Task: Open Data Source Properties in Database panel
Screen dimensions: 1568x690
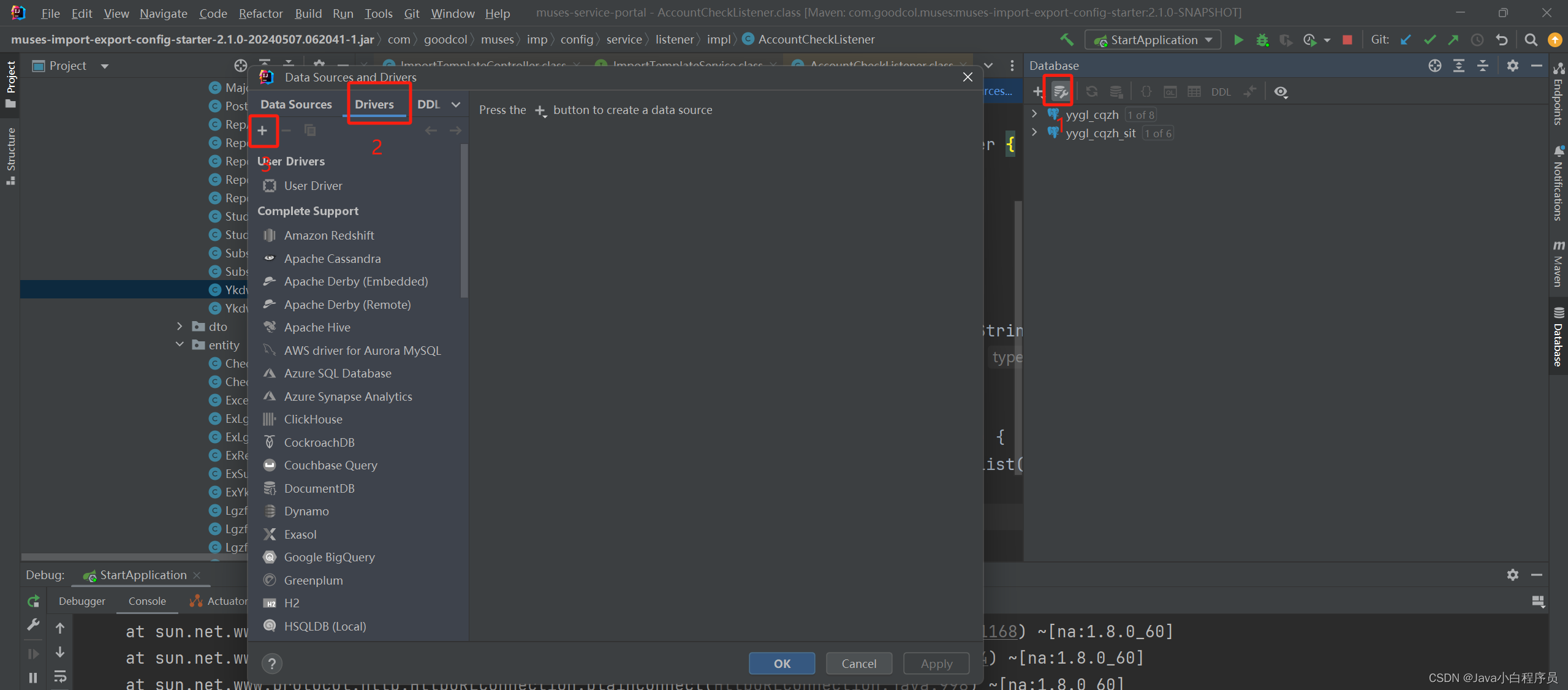Action: [1060, 91]
